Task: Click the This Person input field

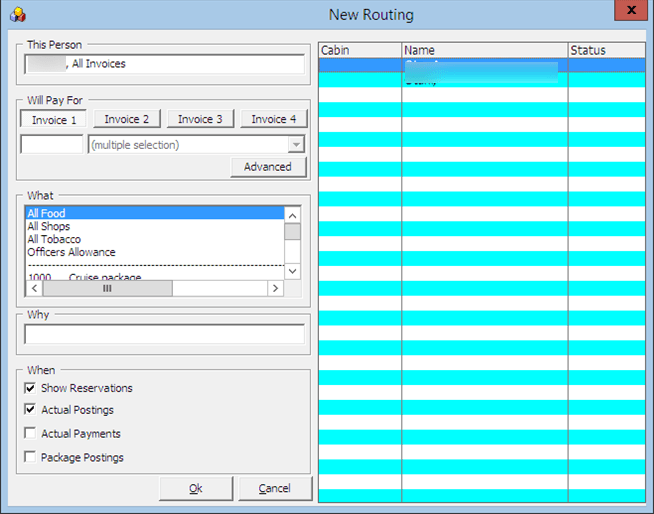Action: 165,64
